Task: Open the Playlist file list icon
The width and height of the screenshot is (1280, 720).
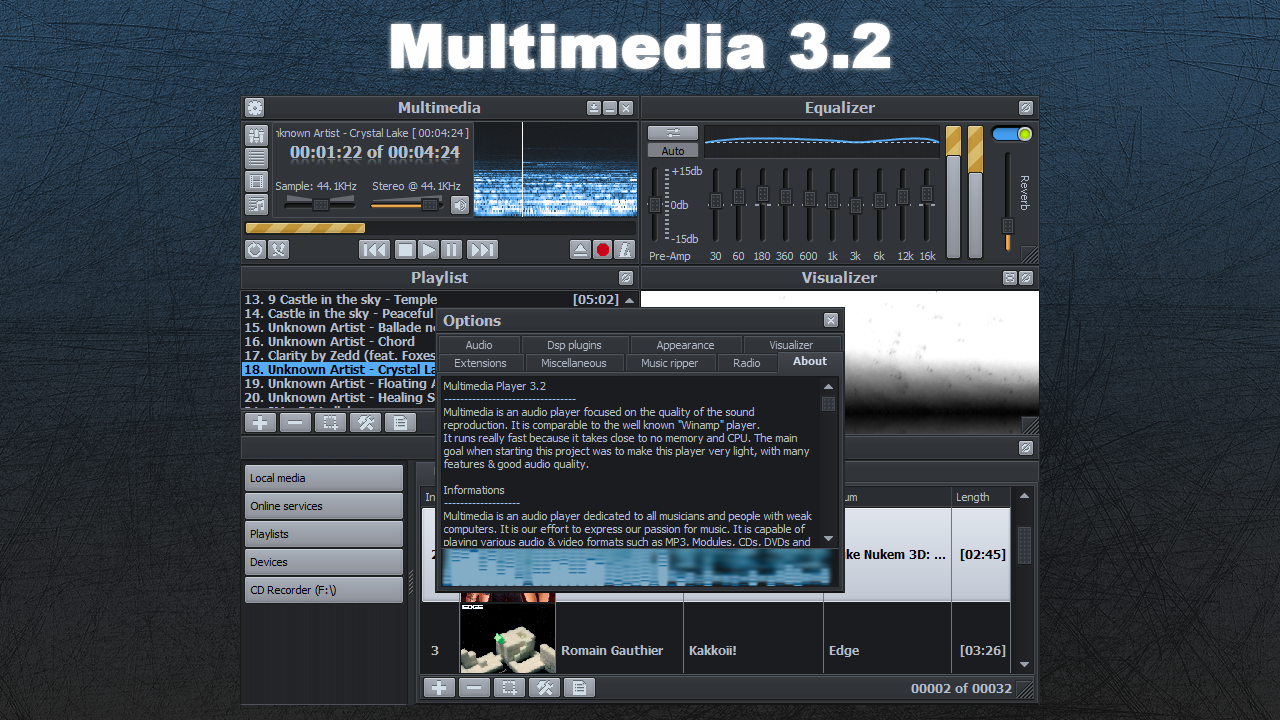Action: click(x=400, y=423)
